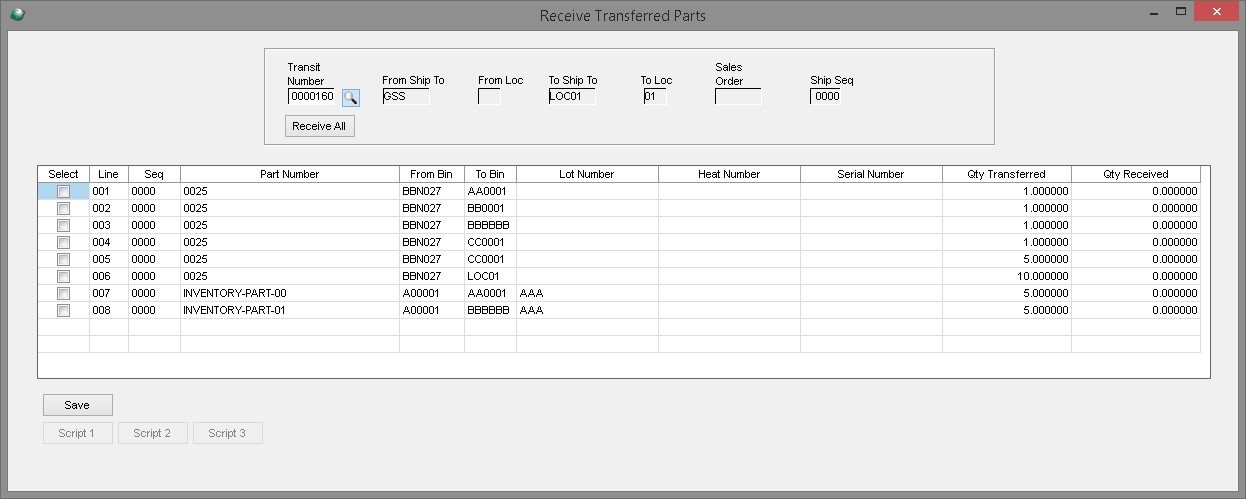Click Lot Number AAA on line 008
The height and width of the screenshot is (499, 1246).
click(587, 311)
